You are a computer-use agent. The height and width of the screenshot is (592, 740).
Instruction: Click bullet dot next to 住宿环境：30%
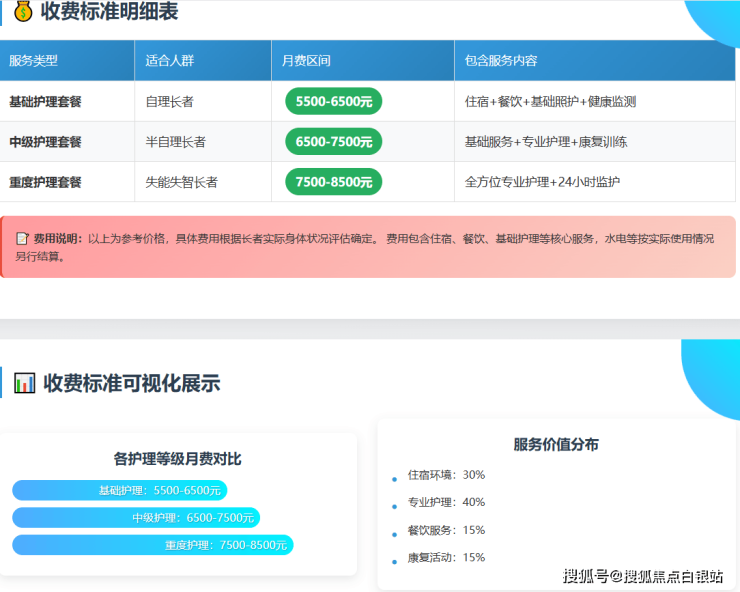(x=395, y=479)
